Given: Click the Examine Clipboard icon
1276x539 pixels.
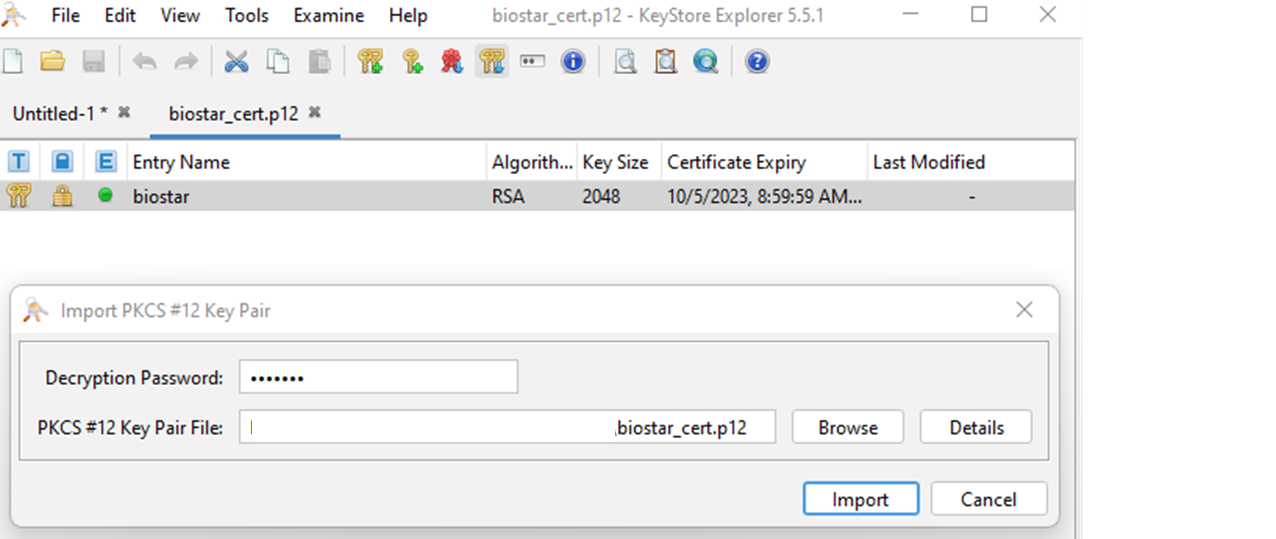Looking at the screenshot, I should click(x=666, y=62).
